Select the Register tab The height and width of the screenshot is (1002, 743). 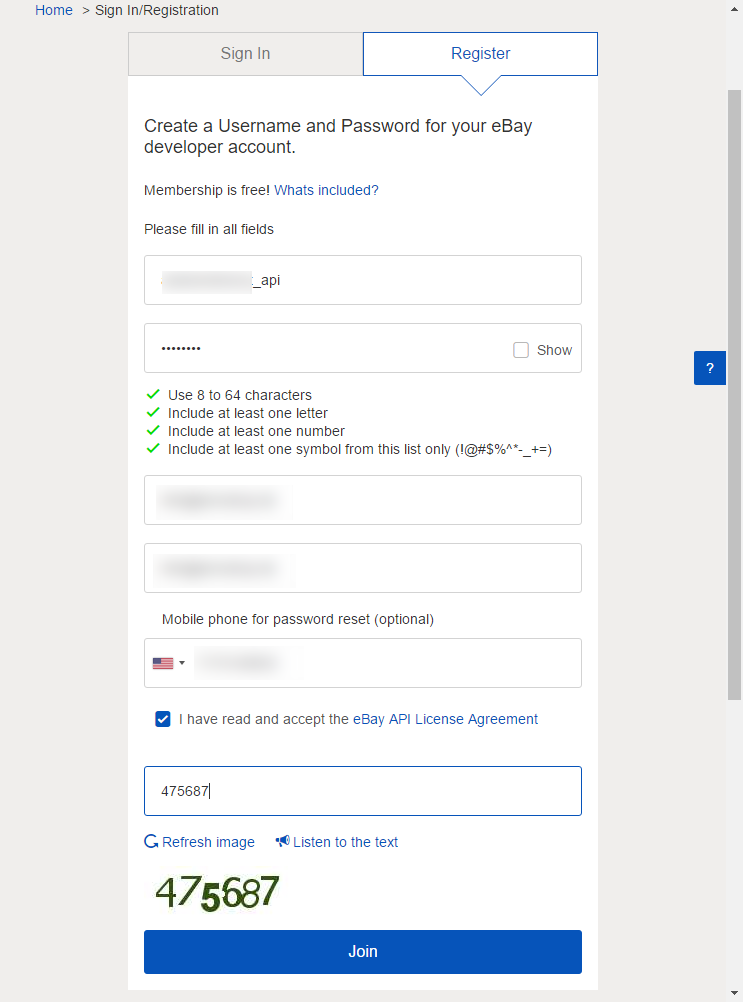coord(480,54)
